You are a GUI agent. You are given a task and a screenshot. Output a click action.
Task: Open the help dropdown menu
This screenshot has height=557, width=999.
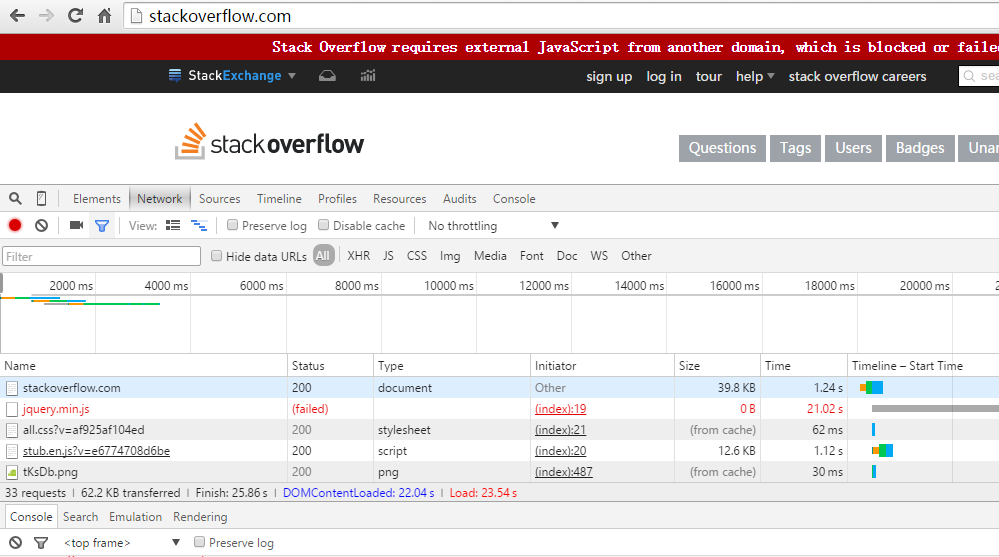coord(755,76)
